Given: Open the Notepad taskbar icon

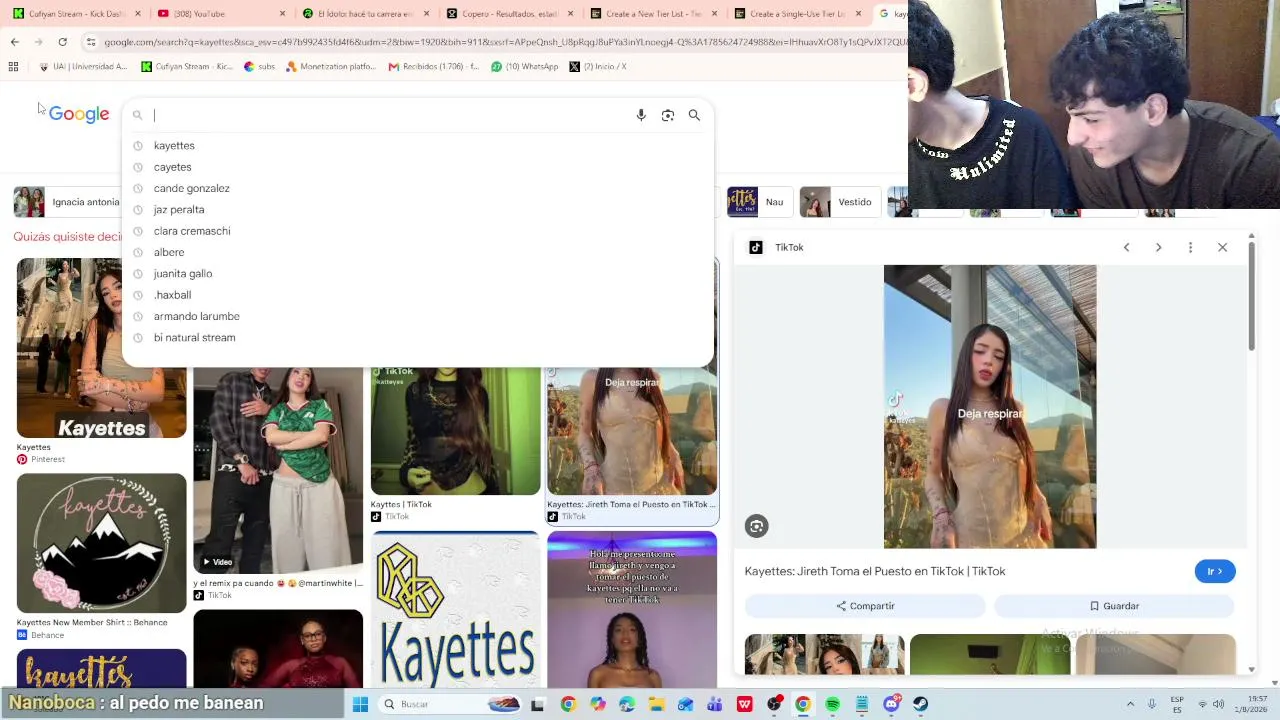Looking at the screenshot, I should 862,704.
